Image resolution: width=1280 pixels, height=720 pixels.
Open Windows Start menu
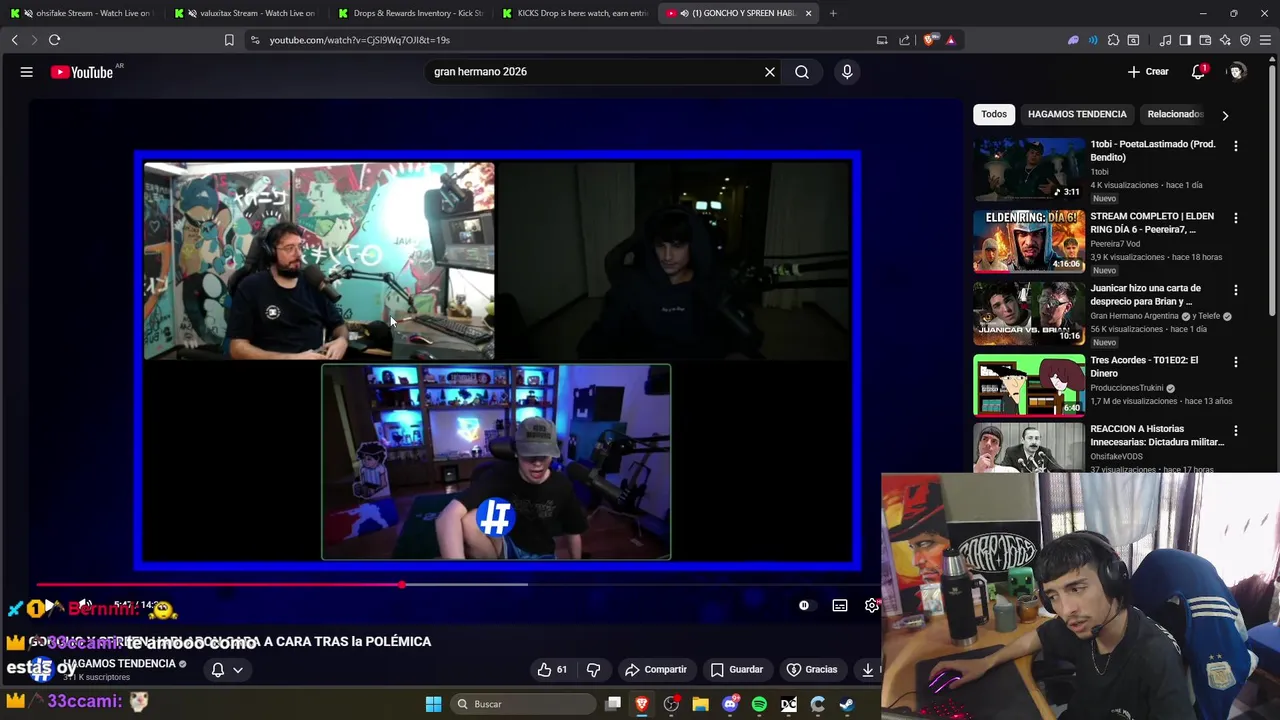pyautogui.click(x=433, y=704)
